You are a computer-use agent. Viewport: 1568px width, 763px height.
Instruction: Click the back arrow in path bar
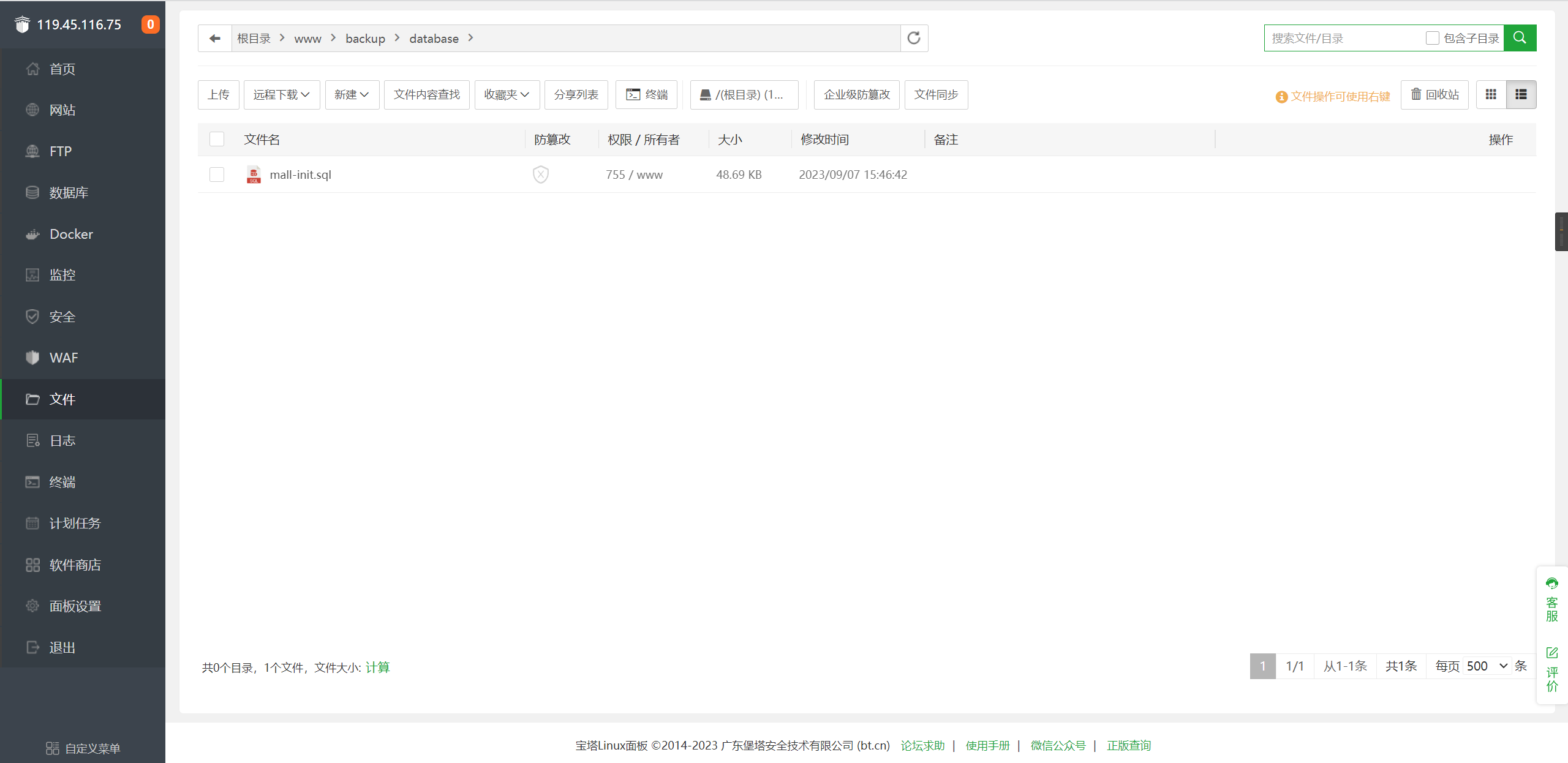point(214,39)
